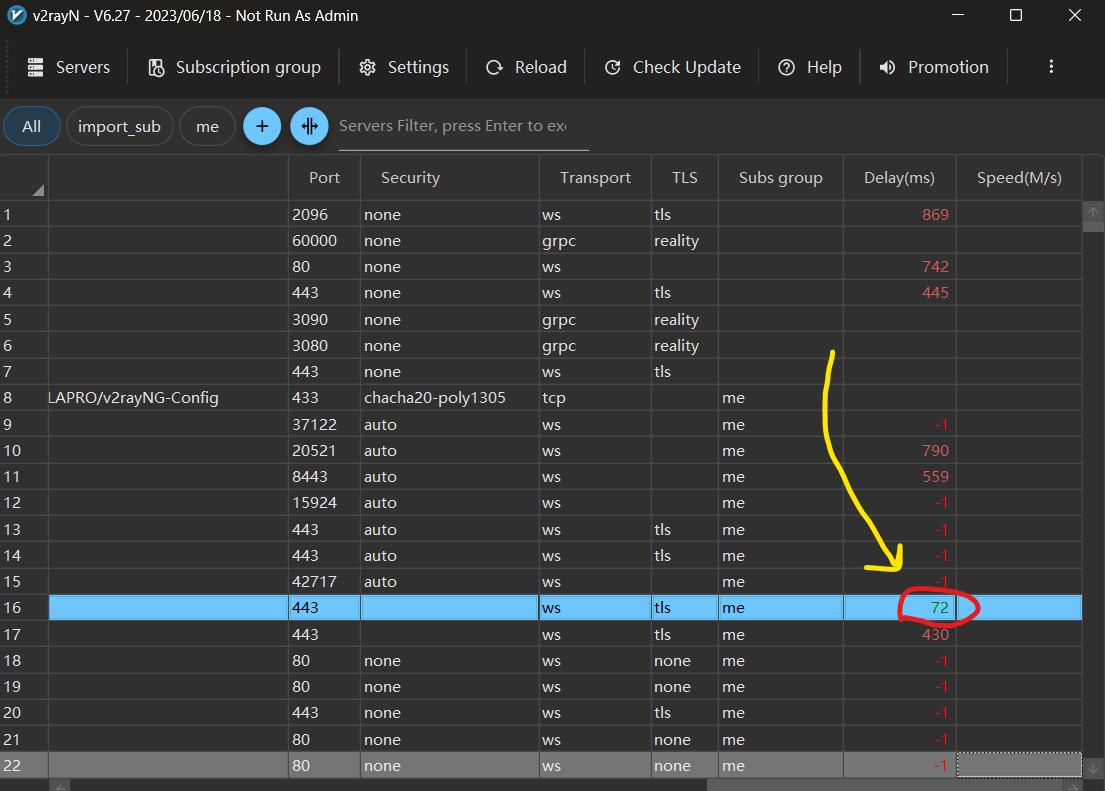Screen dimensions: 1105x791
Task: Click port 3080 cell
Action: pos(324,345)
